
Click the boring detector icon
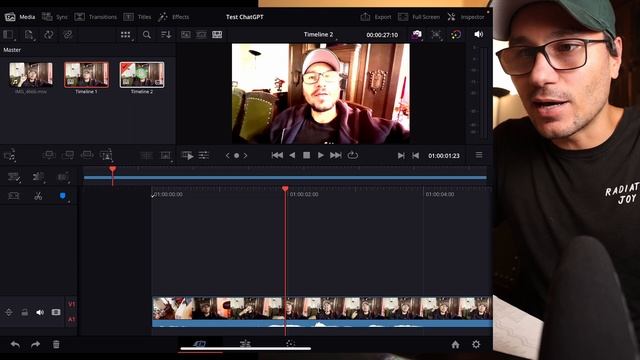[x=13, y=196]
